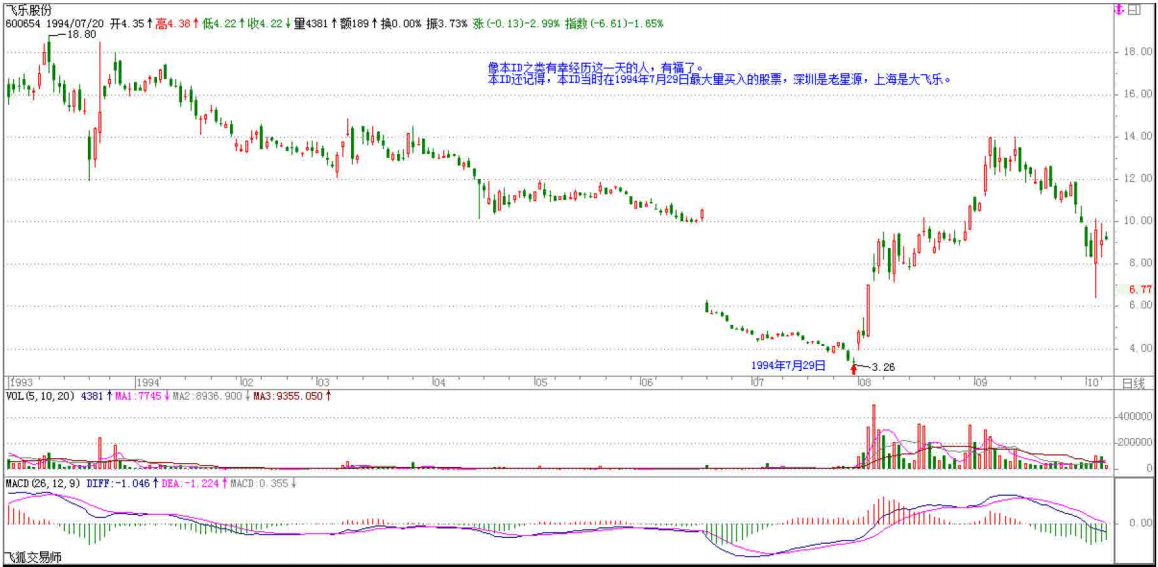The image size is (1158, 567).
Task: Select the 1994年7月29日 date annotation
Action: (x=789, y=366)
